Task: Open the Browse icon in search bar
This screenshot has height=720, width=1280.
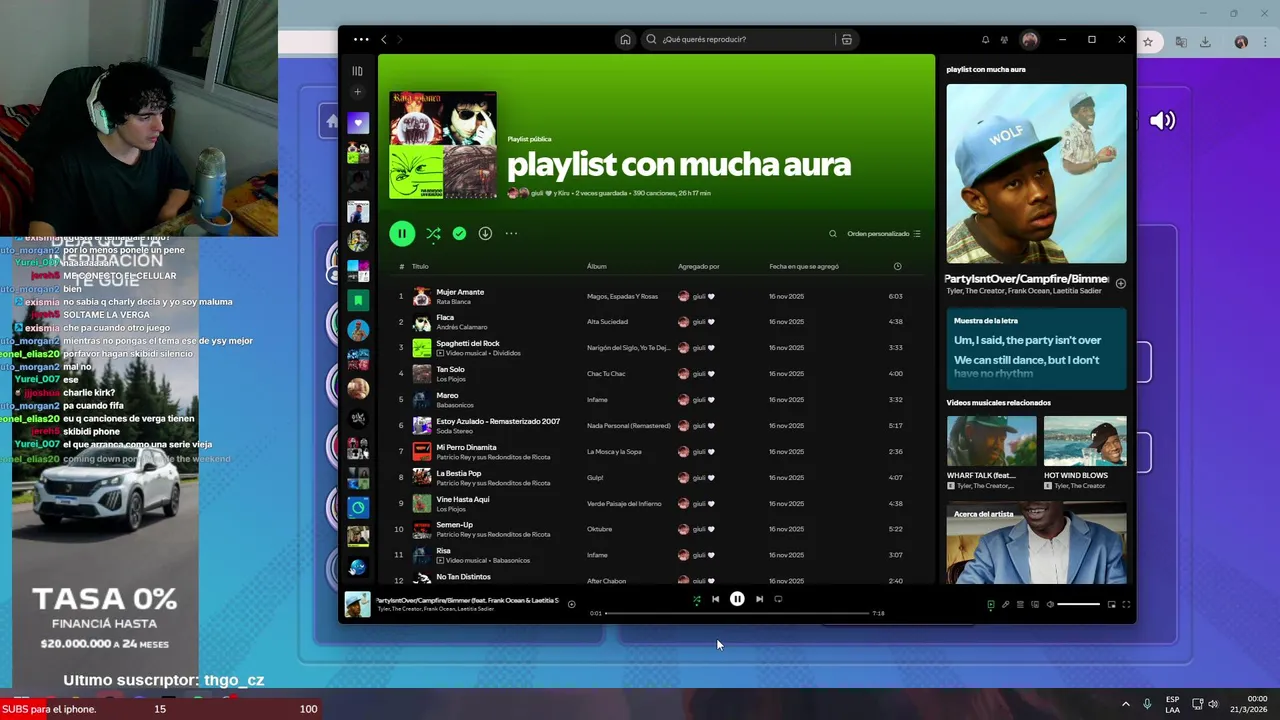Action: [846, 40]
